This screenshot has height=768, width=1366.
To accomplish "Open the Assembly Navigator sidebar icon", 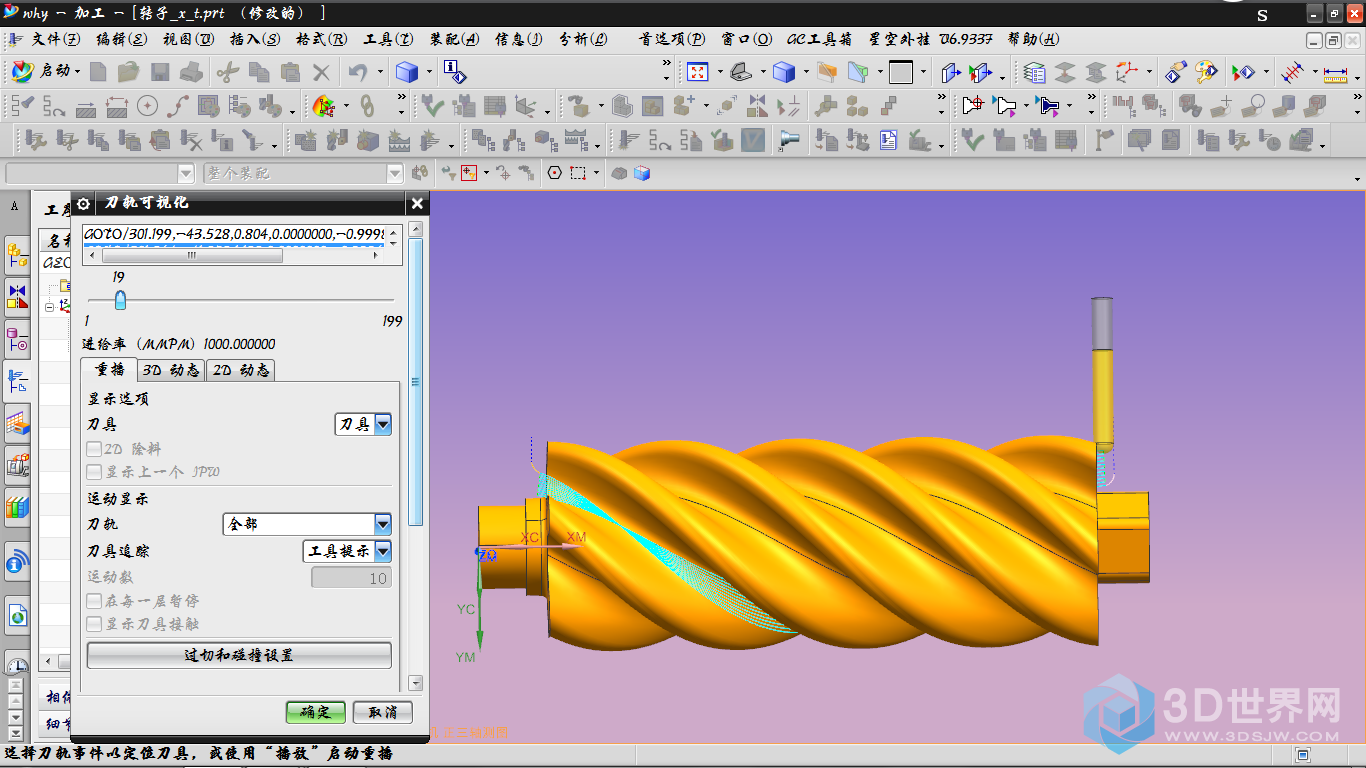I will [x=17, y=256].
